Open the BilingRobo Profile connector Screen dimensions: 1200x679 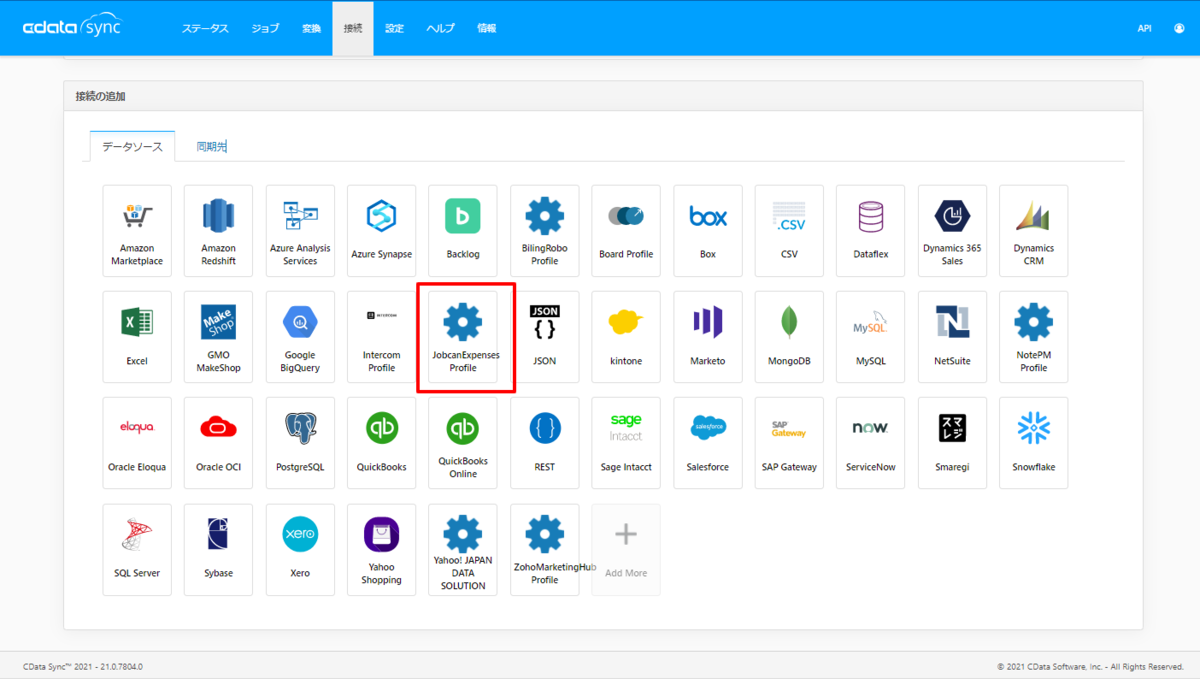tap(544, 231)
